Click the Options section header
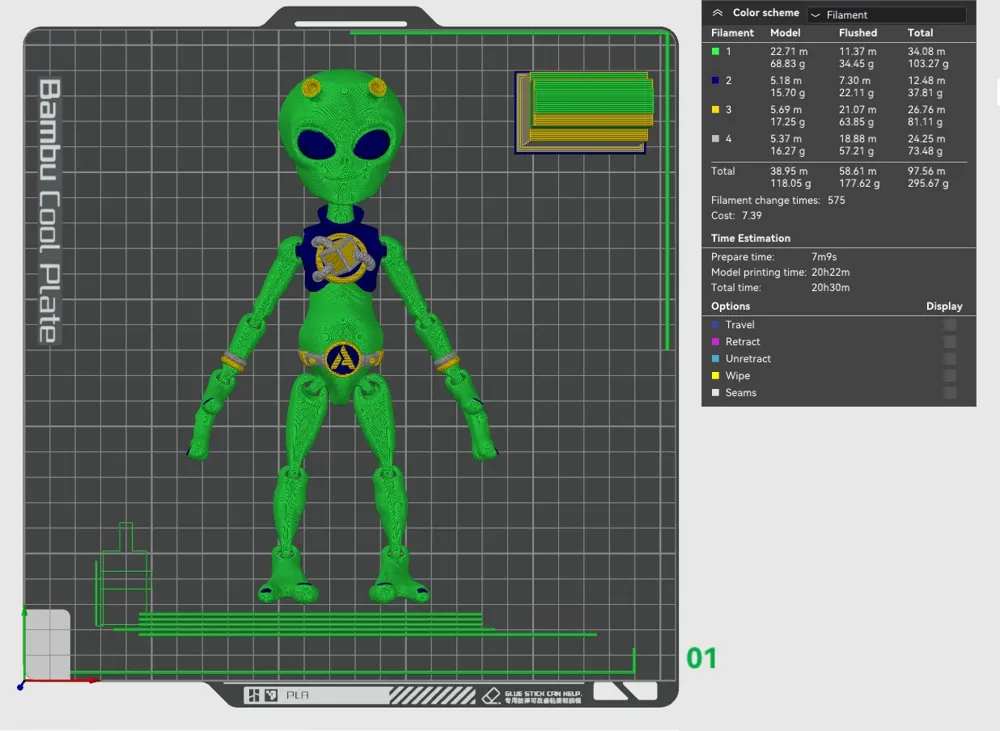 730,306
